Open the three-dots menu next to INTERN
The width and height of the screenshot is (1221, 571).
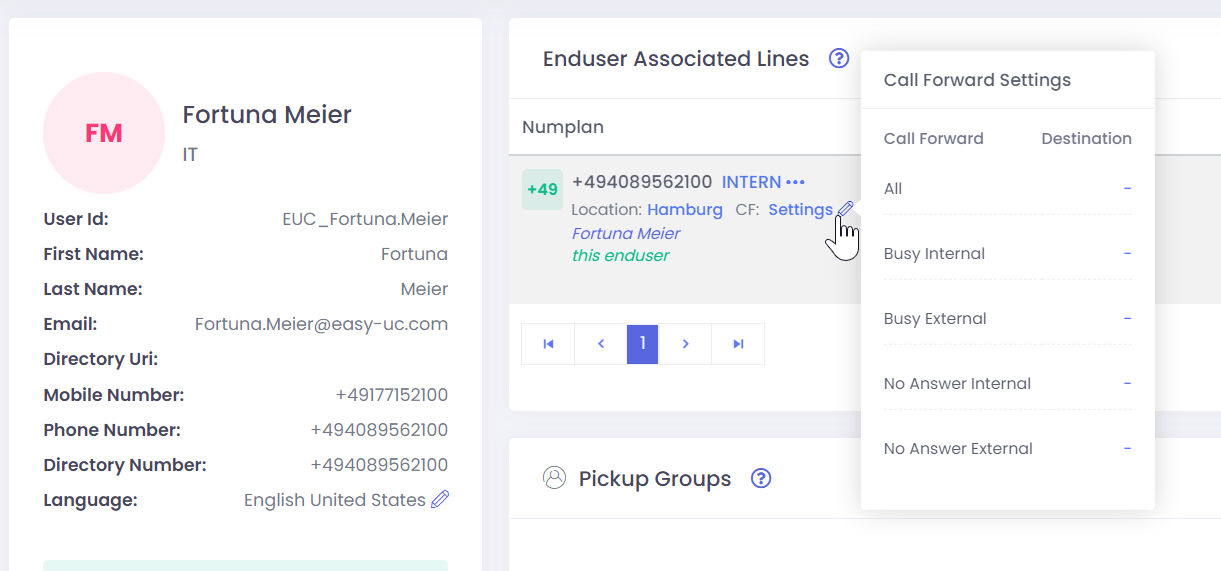(x=796, y=182)
